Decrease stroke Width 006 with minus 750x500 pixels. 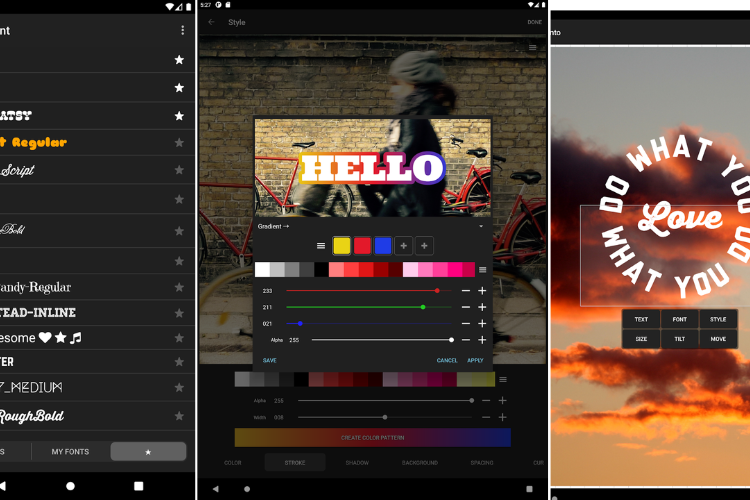coord(486,418)
